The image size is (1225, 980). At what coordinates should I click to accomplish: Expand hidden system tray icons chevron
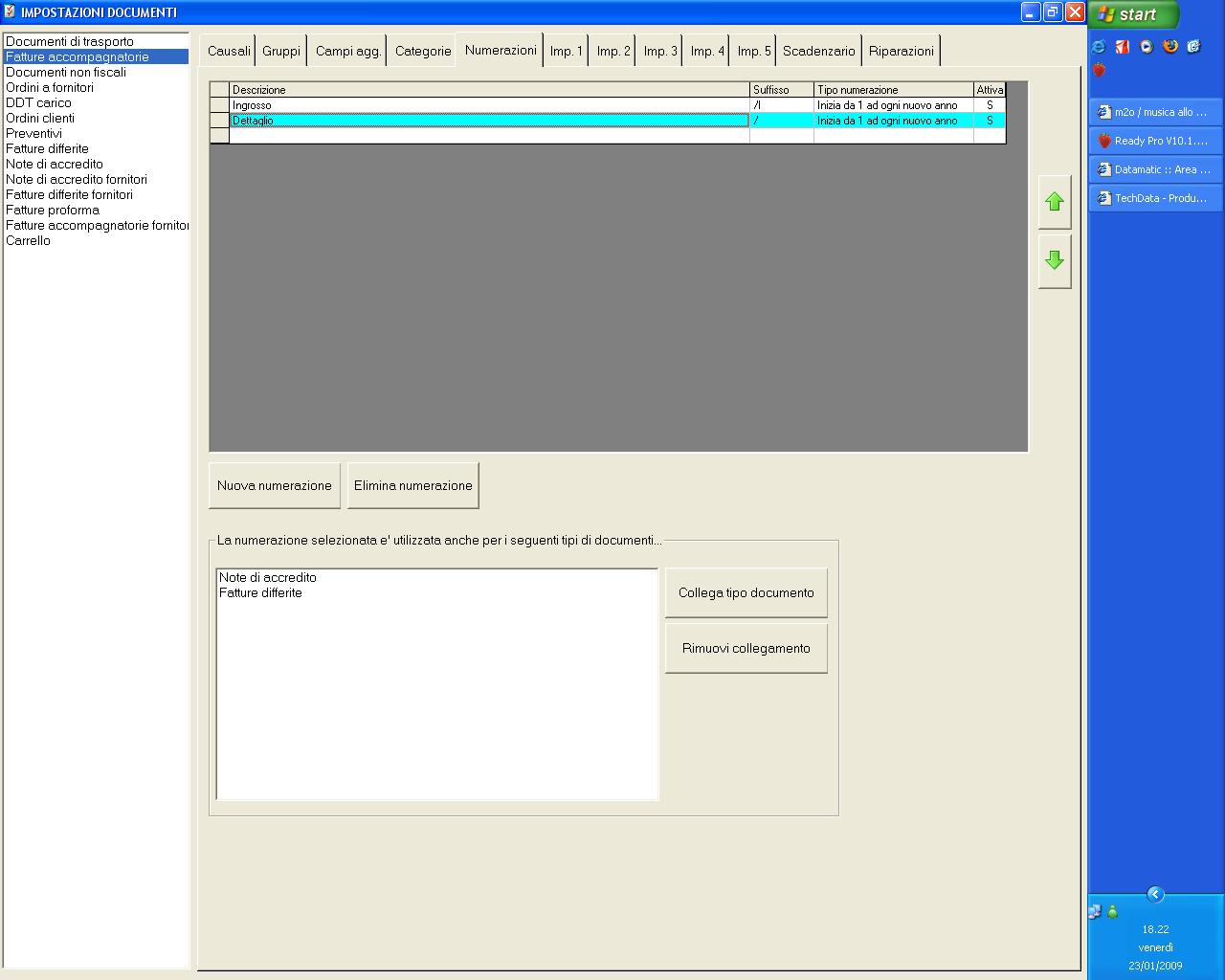pyautogui.click(x=1155, y=894)
